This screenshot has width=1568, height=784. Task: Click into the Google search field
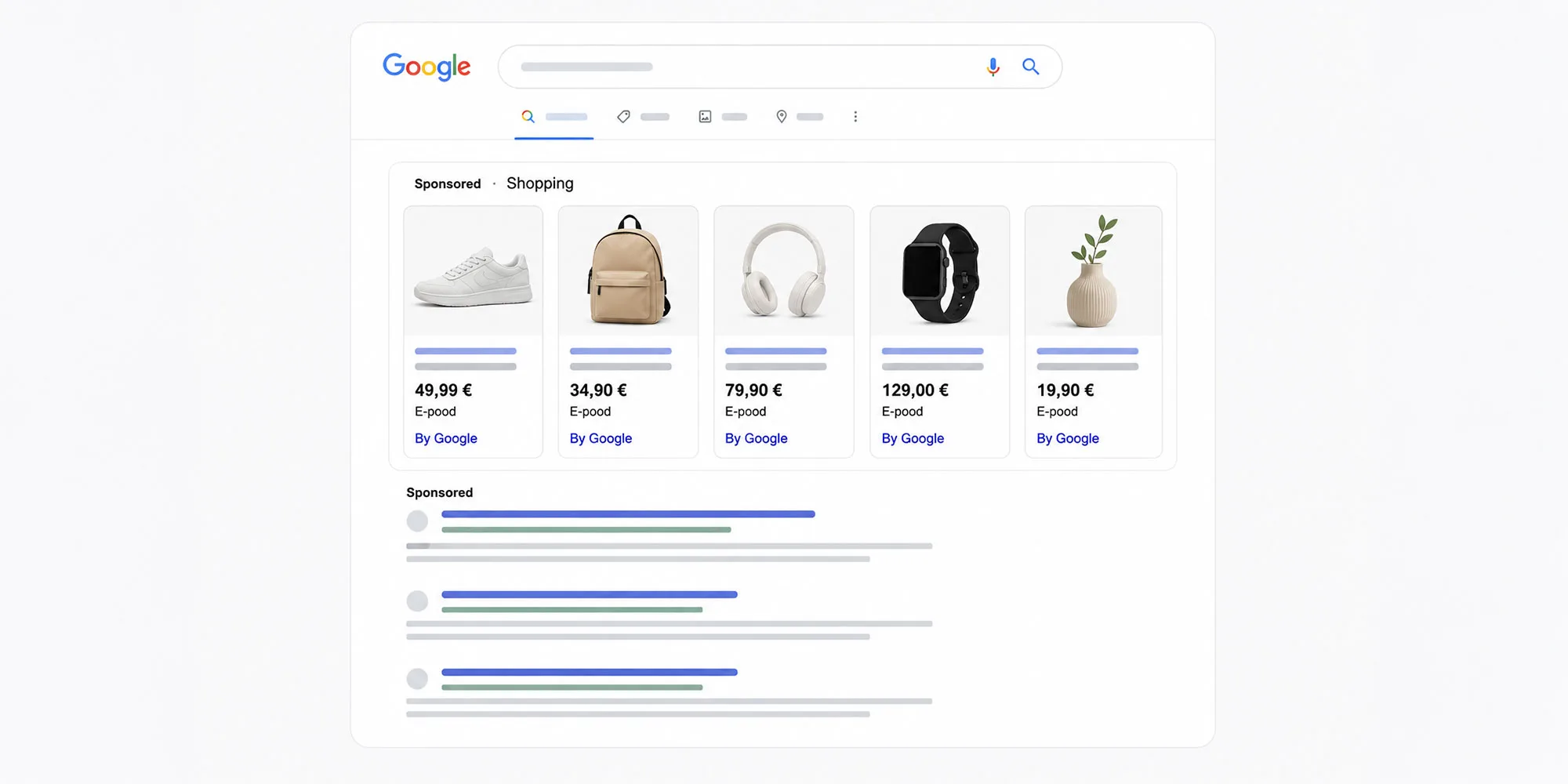[780, 67]
